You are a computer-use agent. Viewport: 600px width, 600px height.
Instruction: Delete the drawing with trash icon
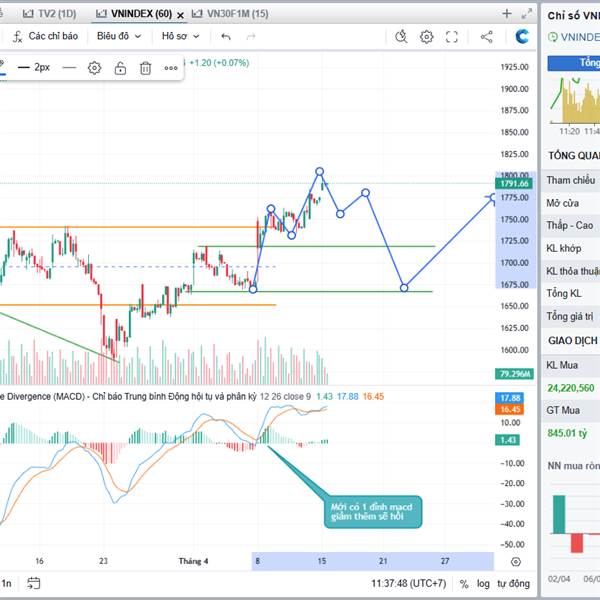click(145, 68)
